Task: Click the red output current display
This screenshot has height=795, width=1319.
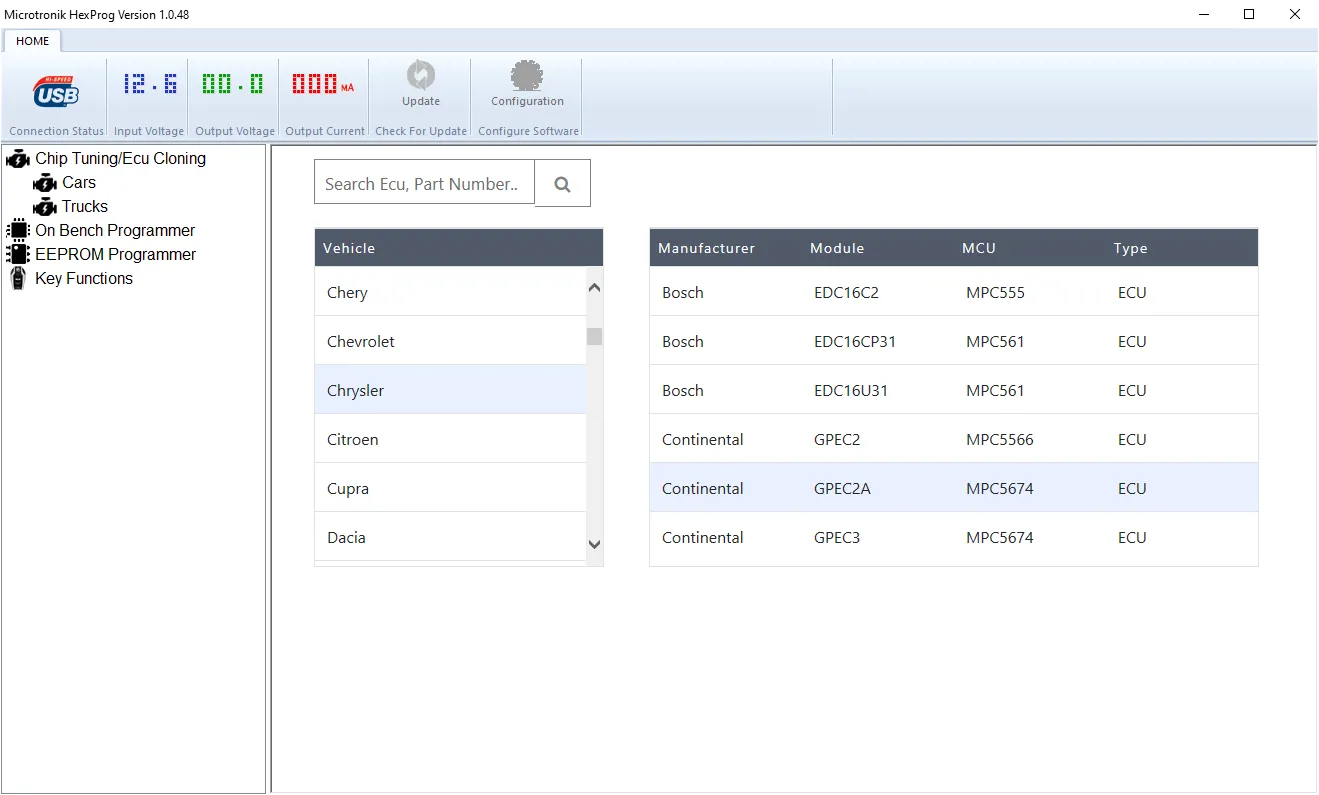Action: [x=323, y=84]
